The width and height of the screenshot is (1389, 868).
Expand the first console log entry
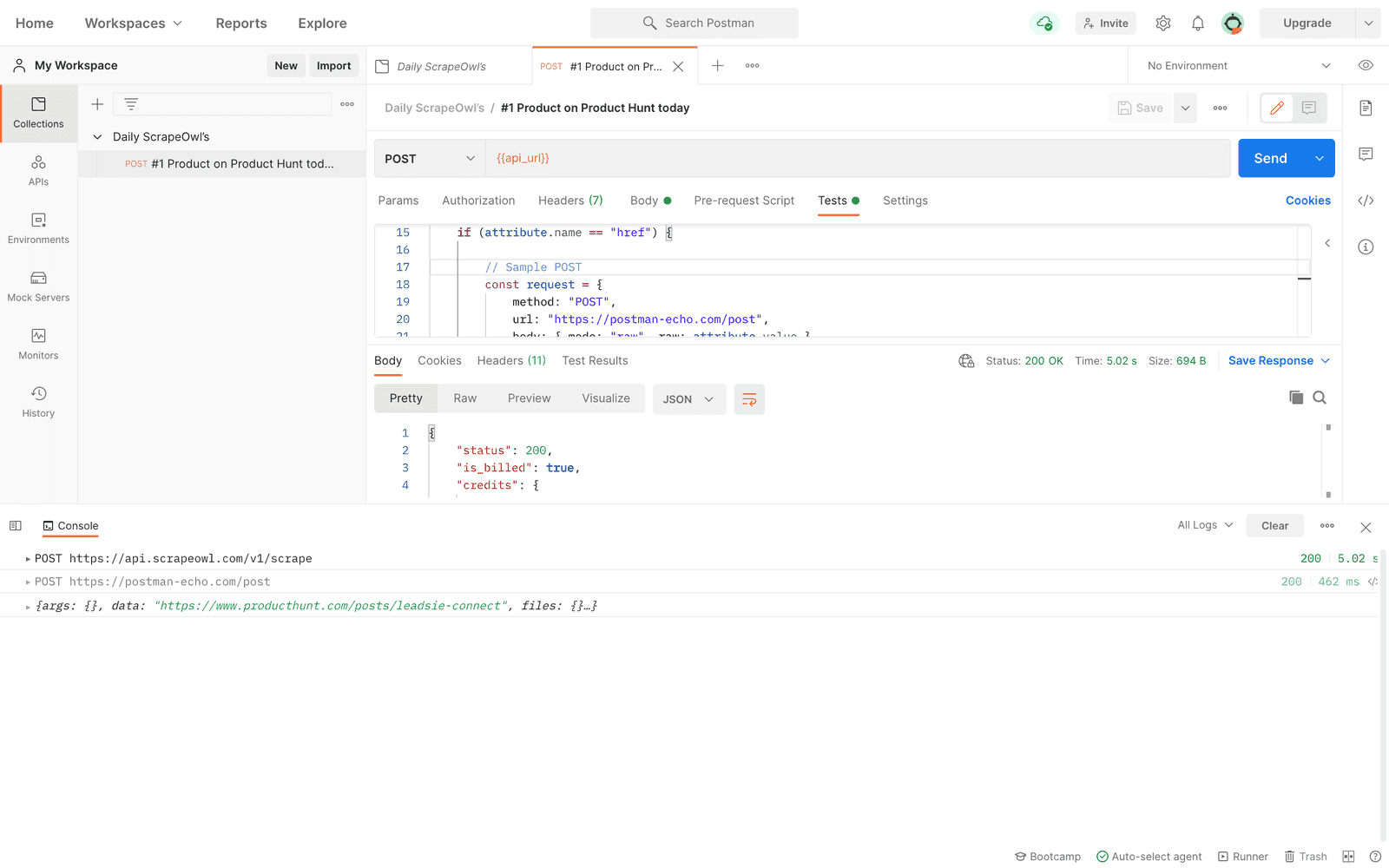(27, 558)
